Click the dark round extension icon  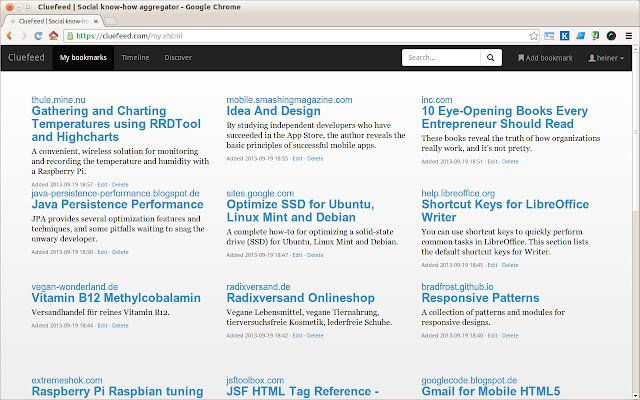[611, 36]
